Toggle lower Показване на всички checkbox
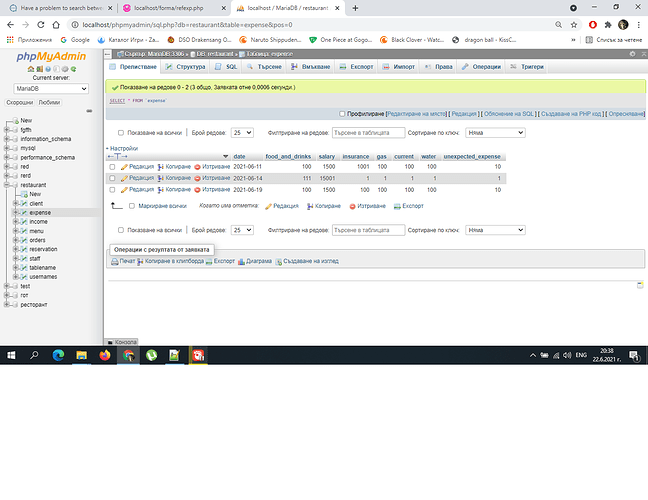Image resolution: width=648 pixels, height=500 pixels. [121, 230]
